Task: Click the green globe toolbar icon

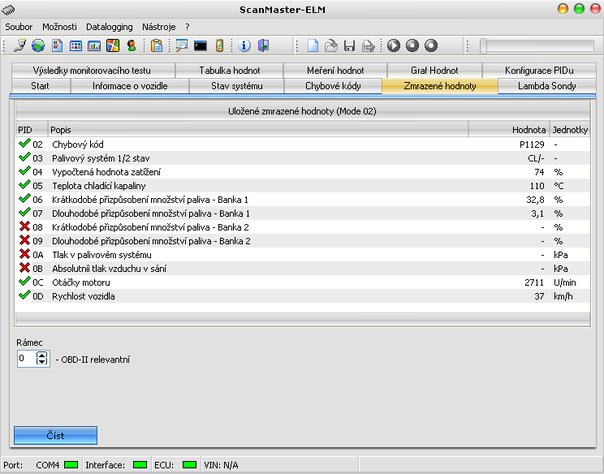Action: 38,45
